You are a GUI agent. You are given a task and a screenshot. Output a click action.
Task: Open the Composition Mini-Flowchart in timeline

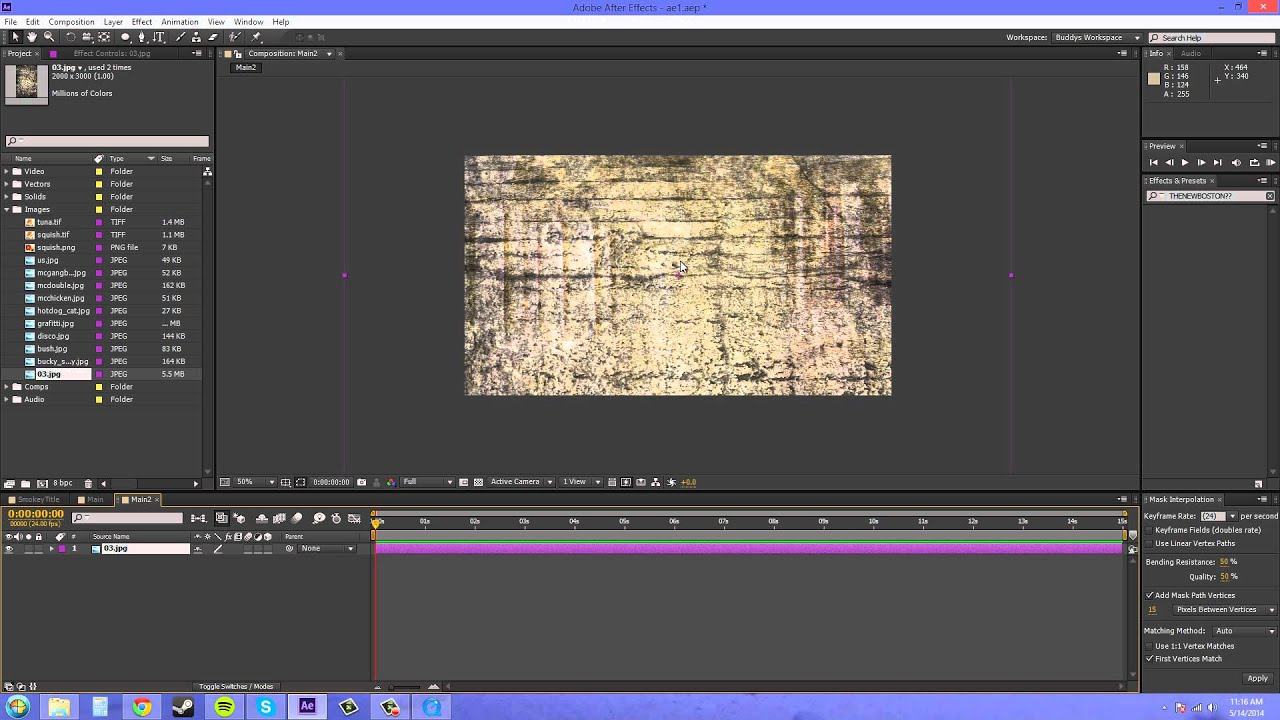point(198,518)
